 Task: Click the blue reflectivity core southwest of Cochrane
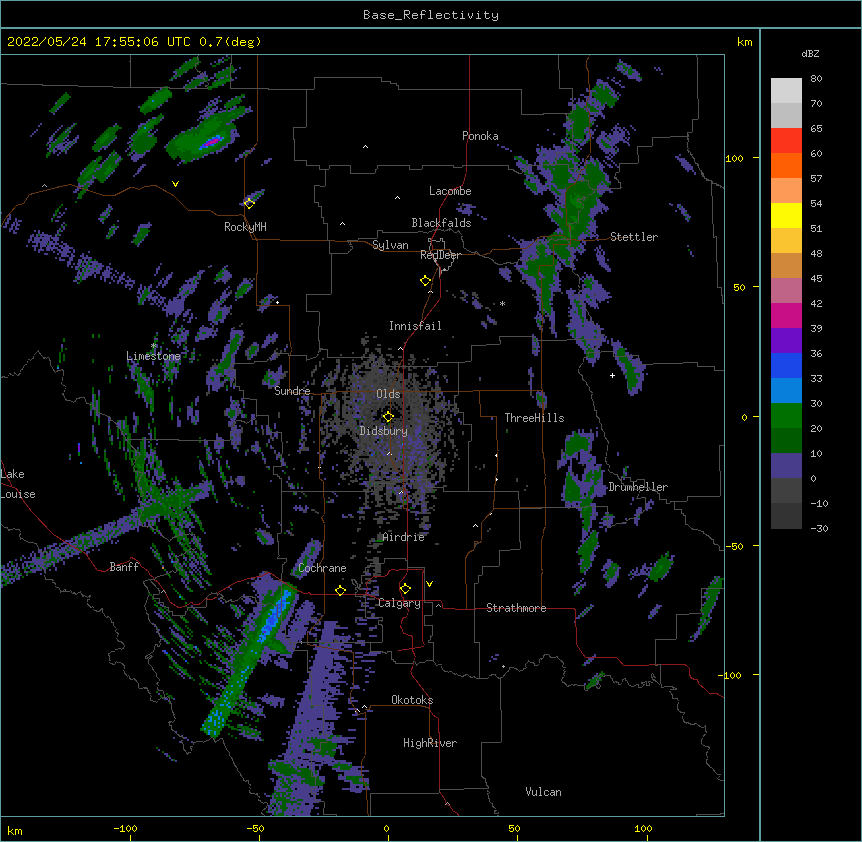tap(275, 616)
